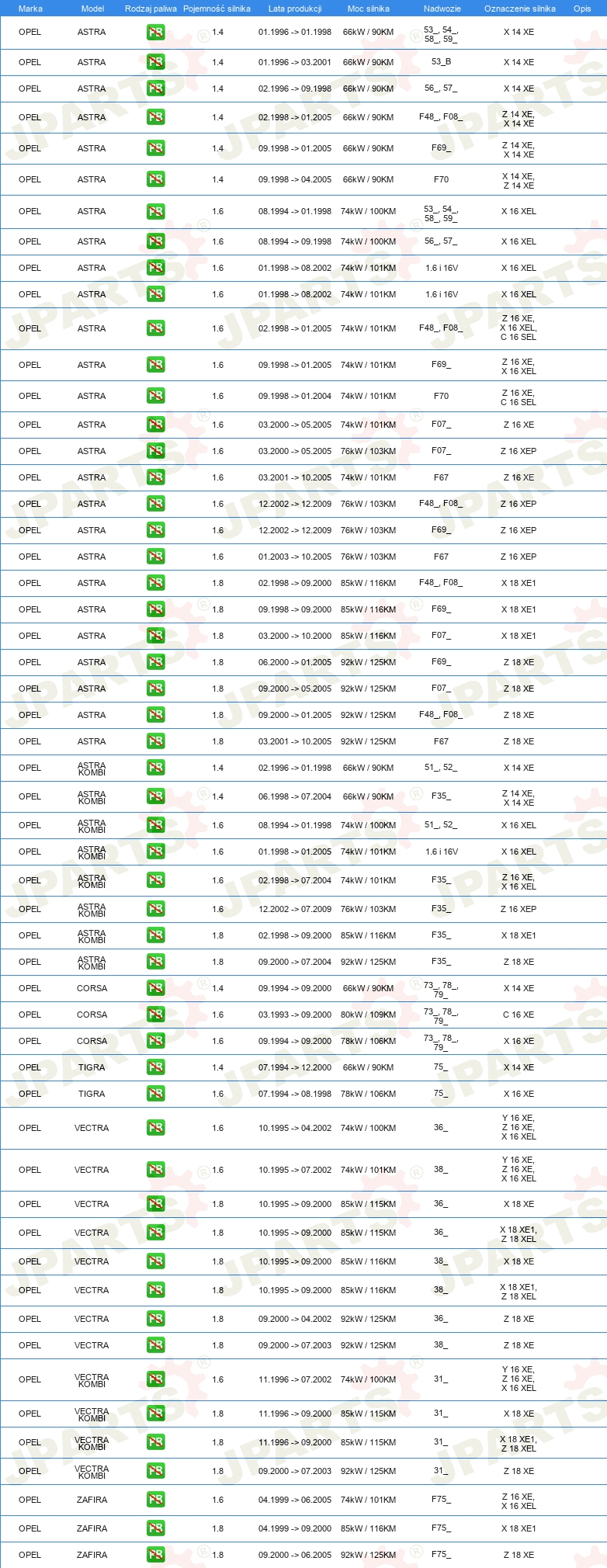607x1568 pixels.
Task: Click the '10.1995 -> 04.2002' production years cell
Action: tap(295, 1128)
